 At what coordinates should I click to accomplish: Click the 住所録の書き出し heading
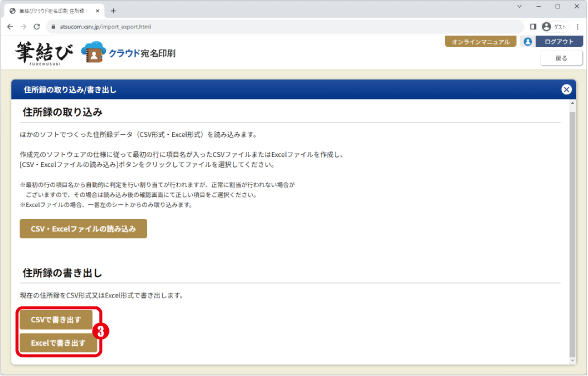[62, 273]
